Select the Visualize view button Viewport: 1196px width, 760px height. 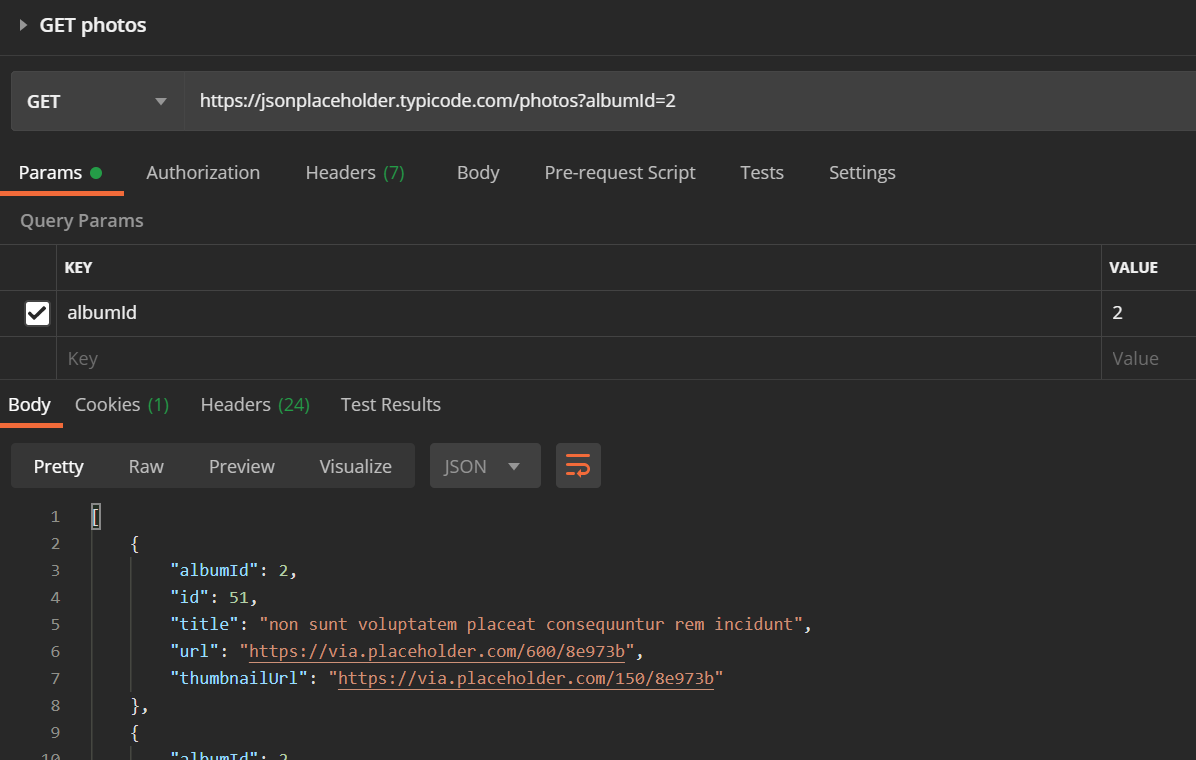[x=355, y=466]
